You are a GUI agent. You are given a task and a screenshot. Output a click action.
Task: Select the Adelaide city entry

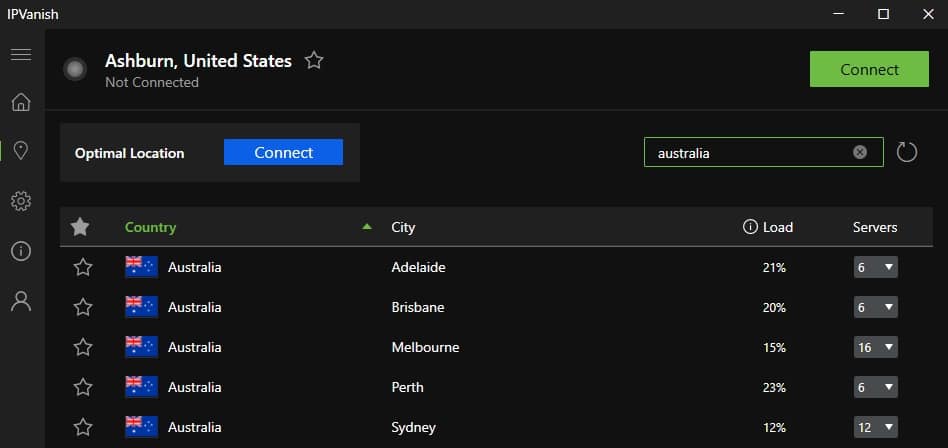pos(418,267)
